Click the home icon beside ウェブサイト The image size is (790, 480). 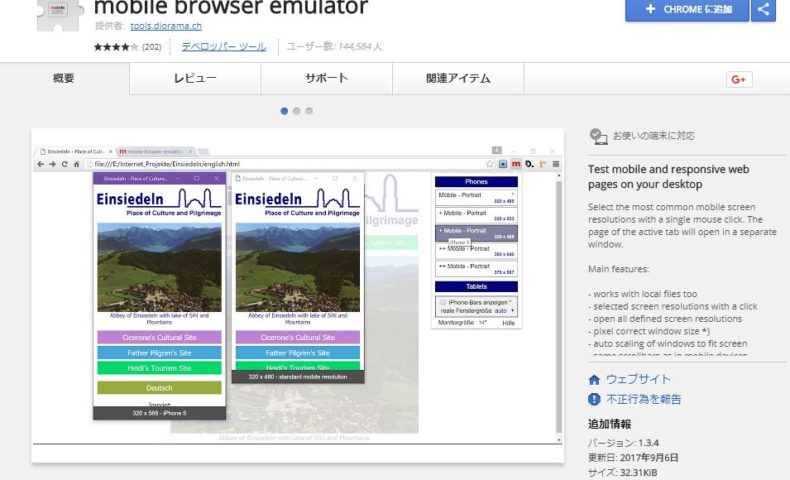[594, 379]
